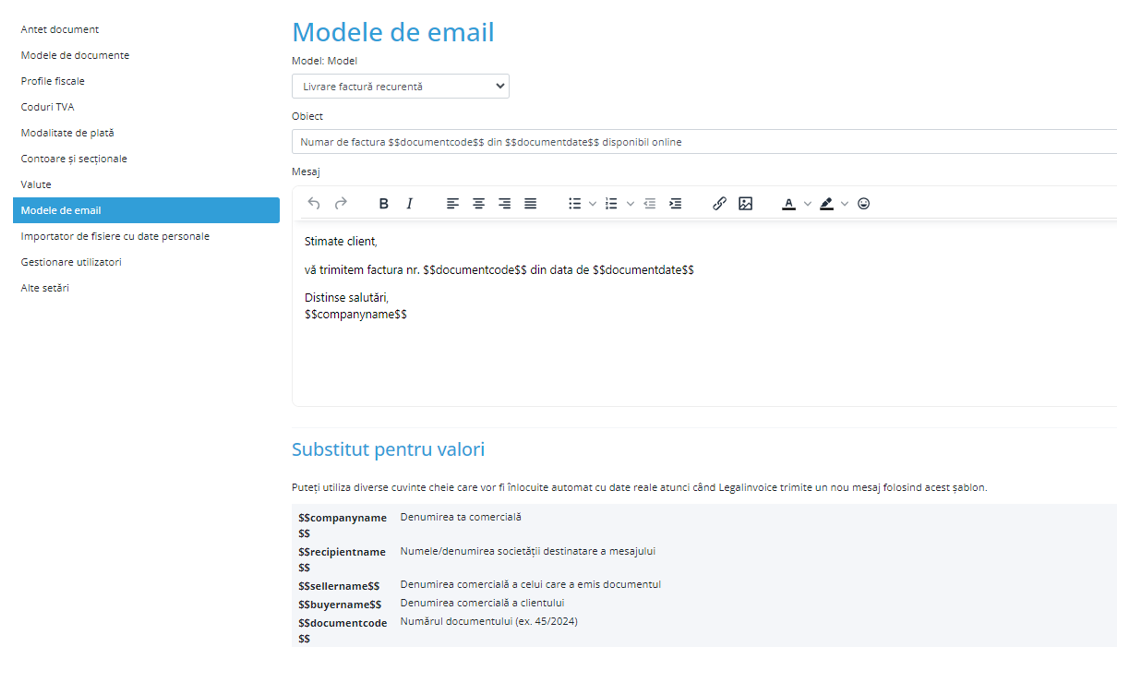1142x687 pixels.
Task: Increase indent of the paragraph
Action: tap(676, 204)
